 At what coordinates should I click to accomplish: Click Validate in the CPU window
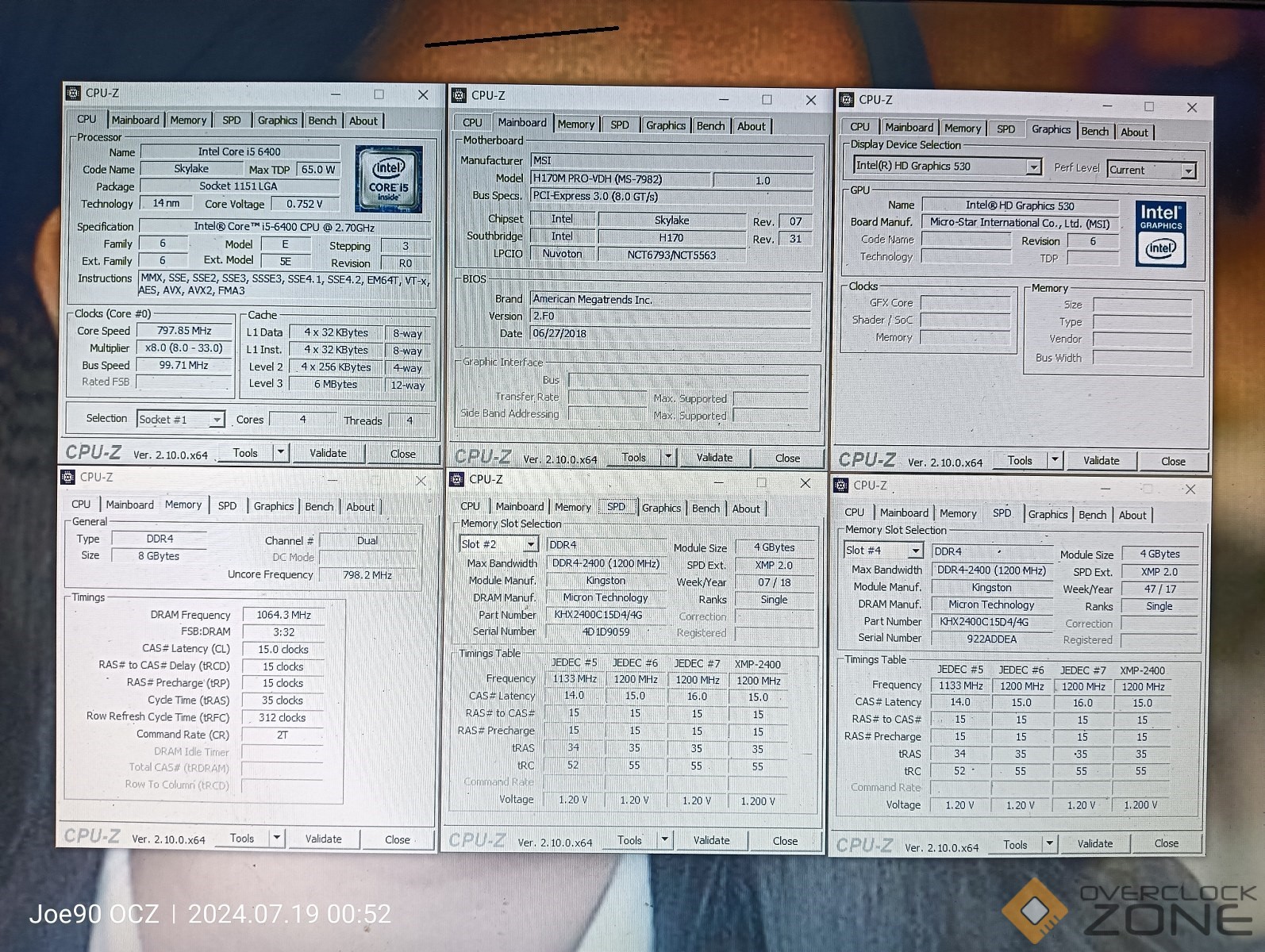(x=328, y=453)
